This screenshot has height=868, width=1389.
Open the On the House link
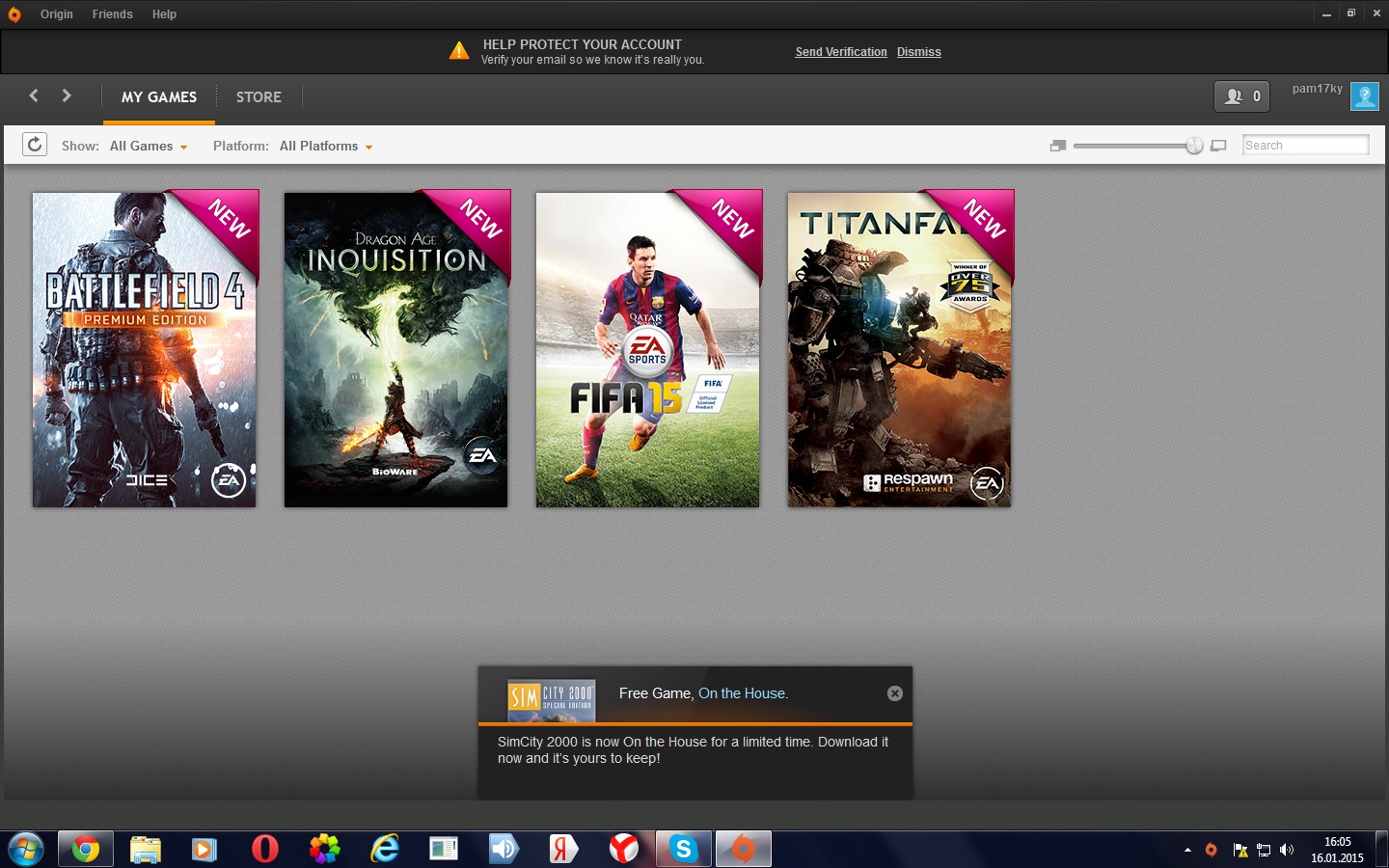(x=743, y=693)
